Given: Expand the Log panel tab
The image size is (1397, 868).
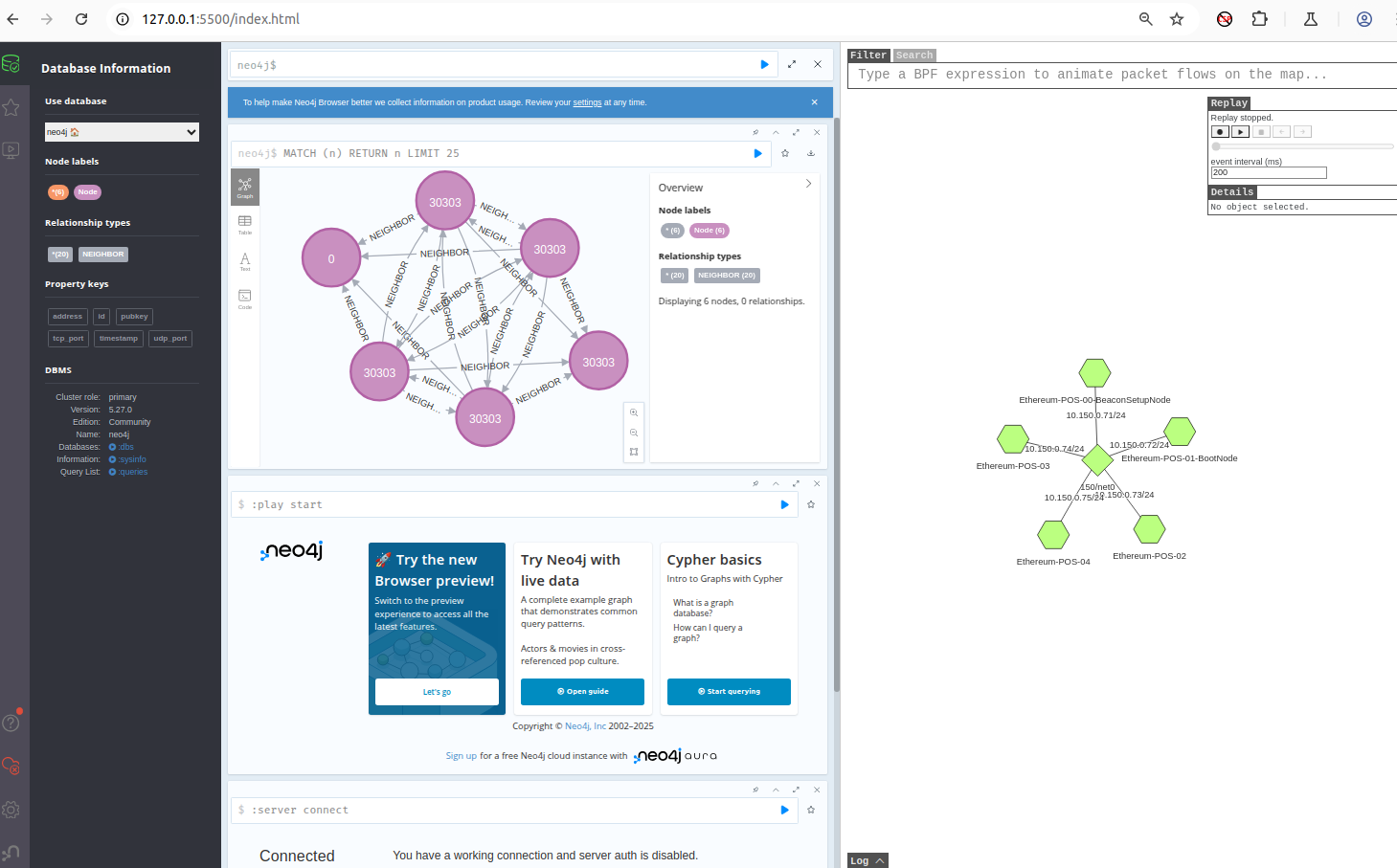Looking at the screenshot, I should (867, 860).
